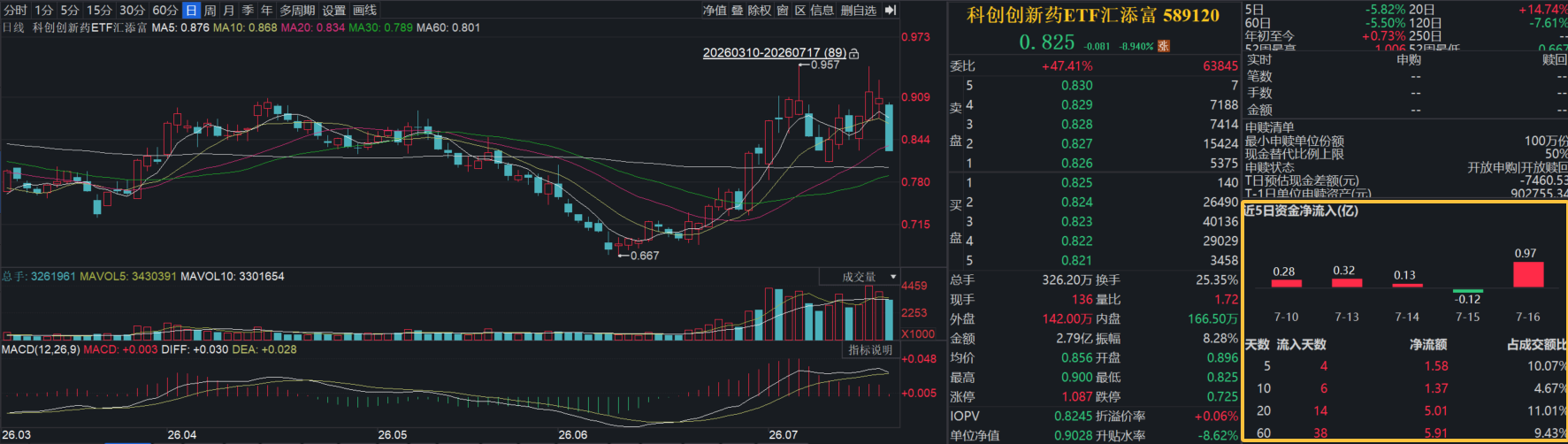
Task: Open the 画线 drawing tool
Action: 364,10
